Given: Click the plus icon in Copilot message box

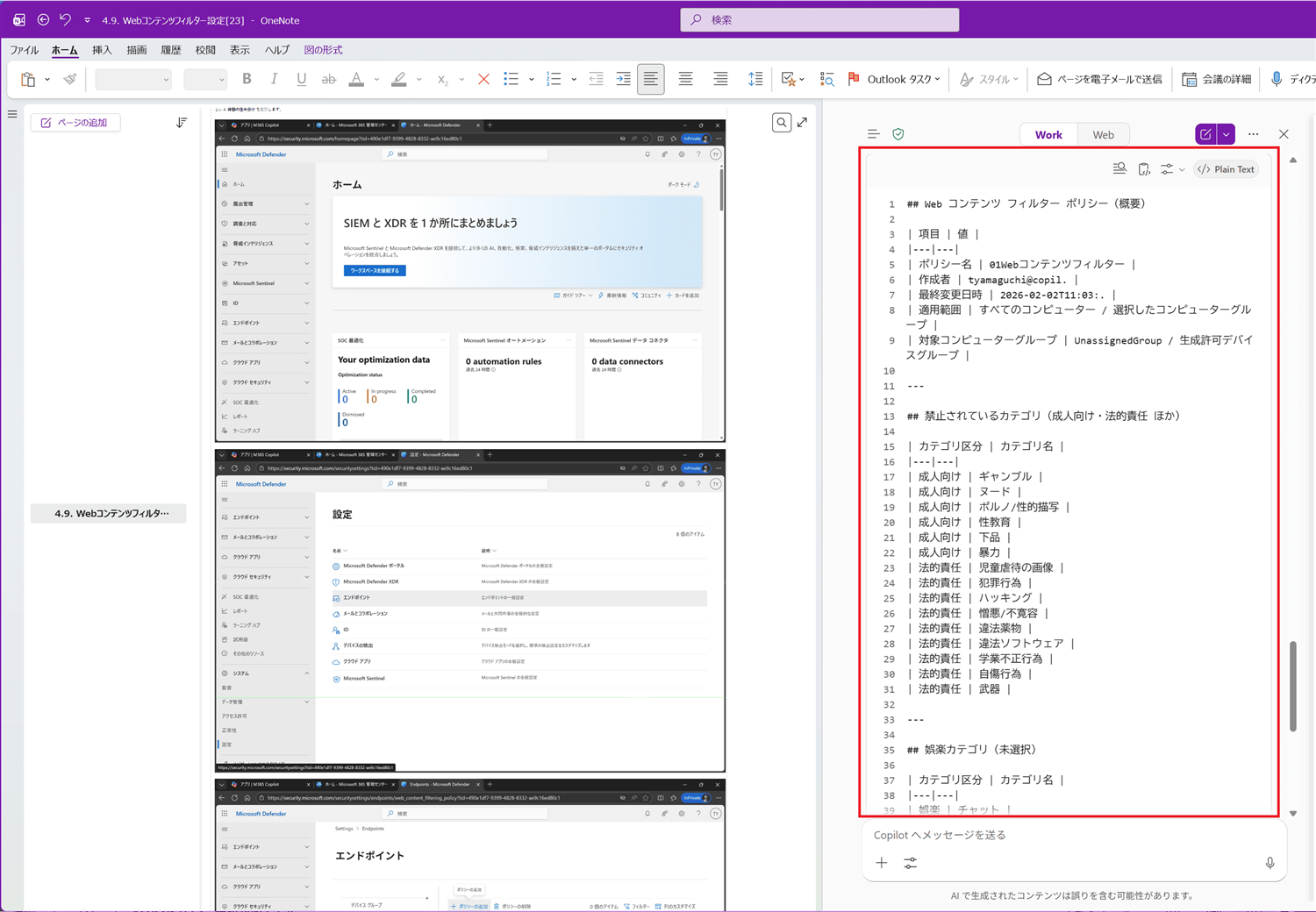Looking at the screenshot, I should click(882, 864).
